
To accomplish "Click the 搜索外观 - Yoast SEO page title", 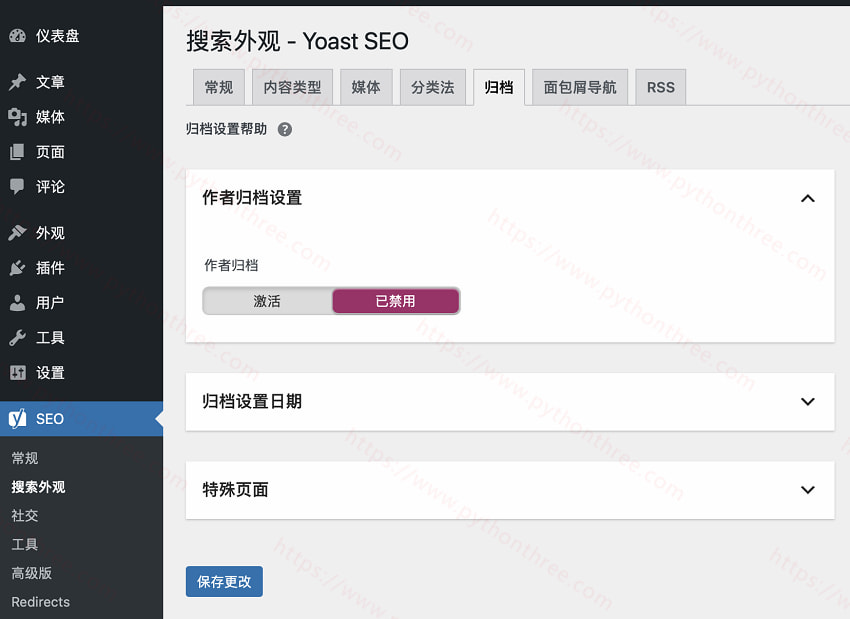I will point(298,41).
